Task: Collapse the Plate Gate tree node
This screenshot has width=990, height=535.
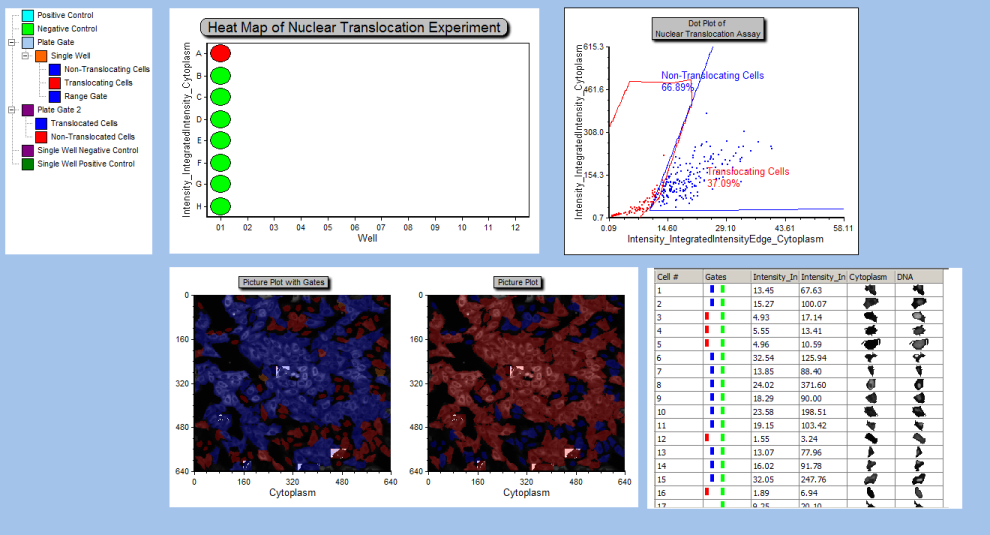Action: (11, 43)
